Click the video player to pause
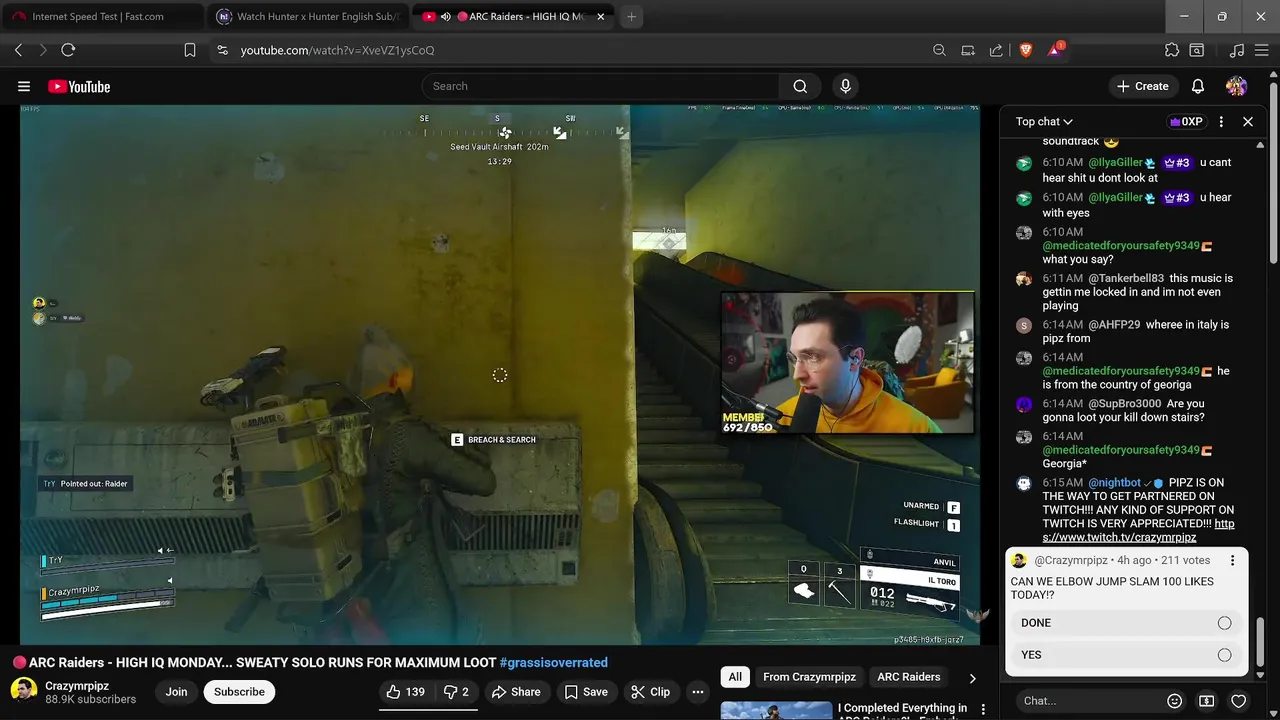This screenshot has height=720, width=1280. coord(500,375)
